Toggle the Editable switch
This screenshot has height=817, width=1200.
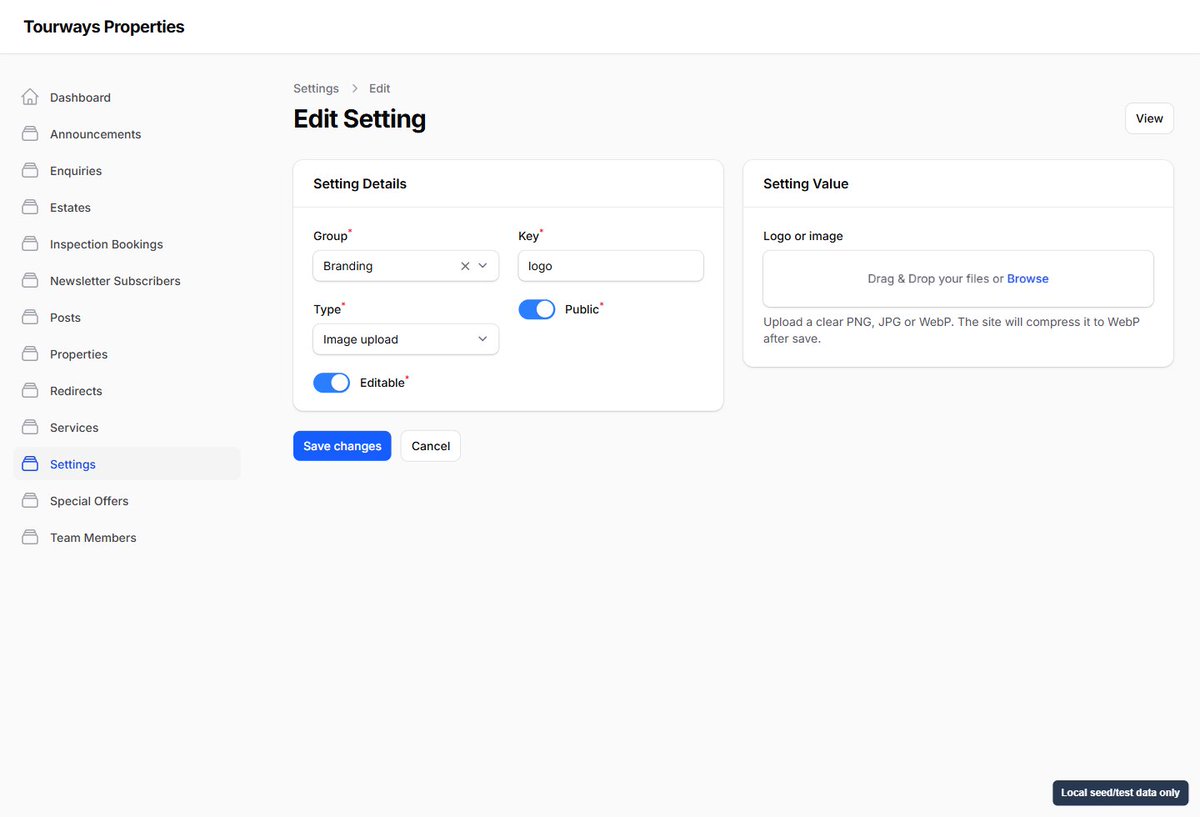(x=332, y=383)
